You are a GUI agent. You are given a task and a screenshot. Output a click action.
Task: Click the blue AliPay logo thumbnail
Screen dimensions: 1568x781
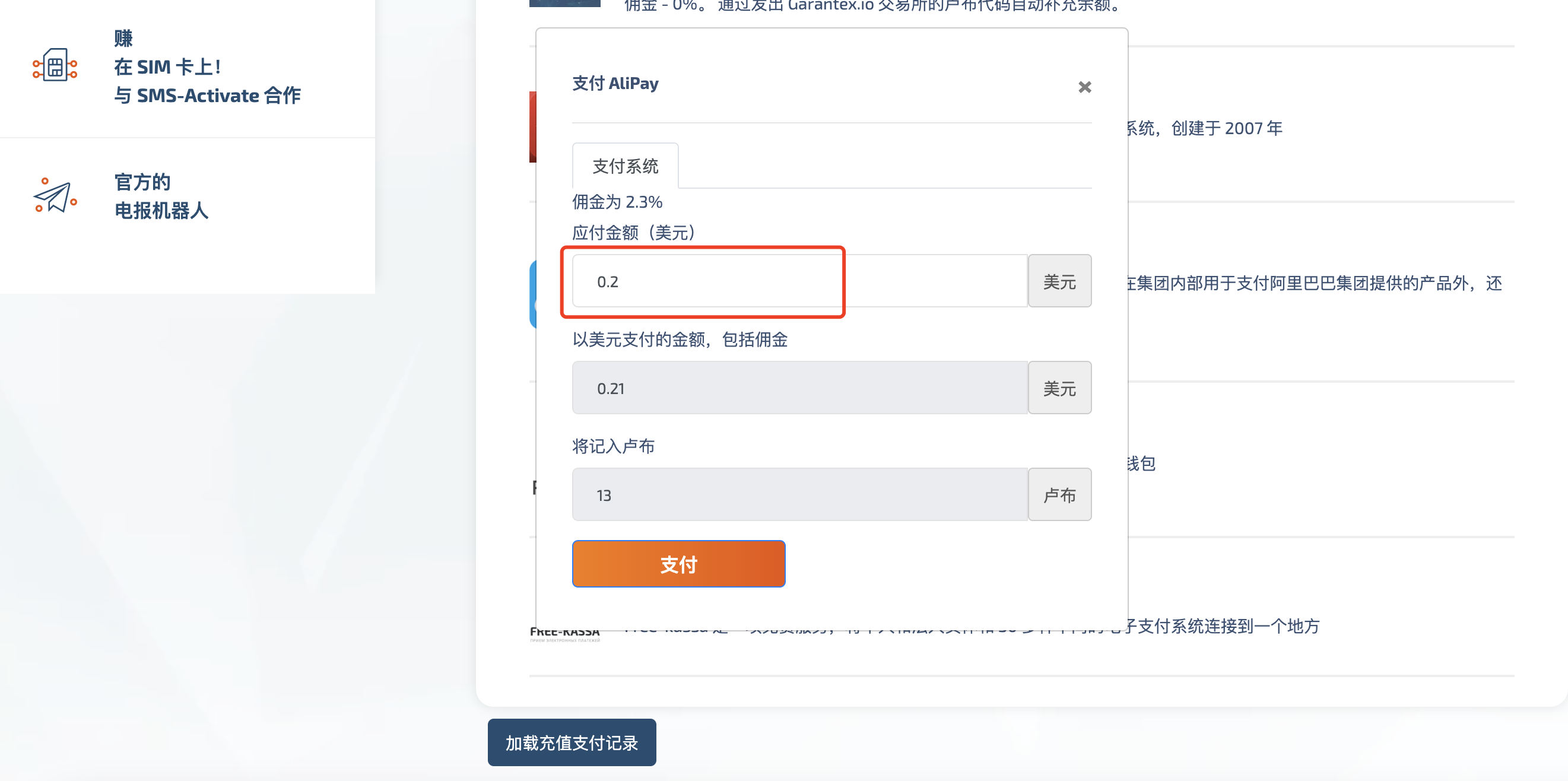click(x=532, y=294)
